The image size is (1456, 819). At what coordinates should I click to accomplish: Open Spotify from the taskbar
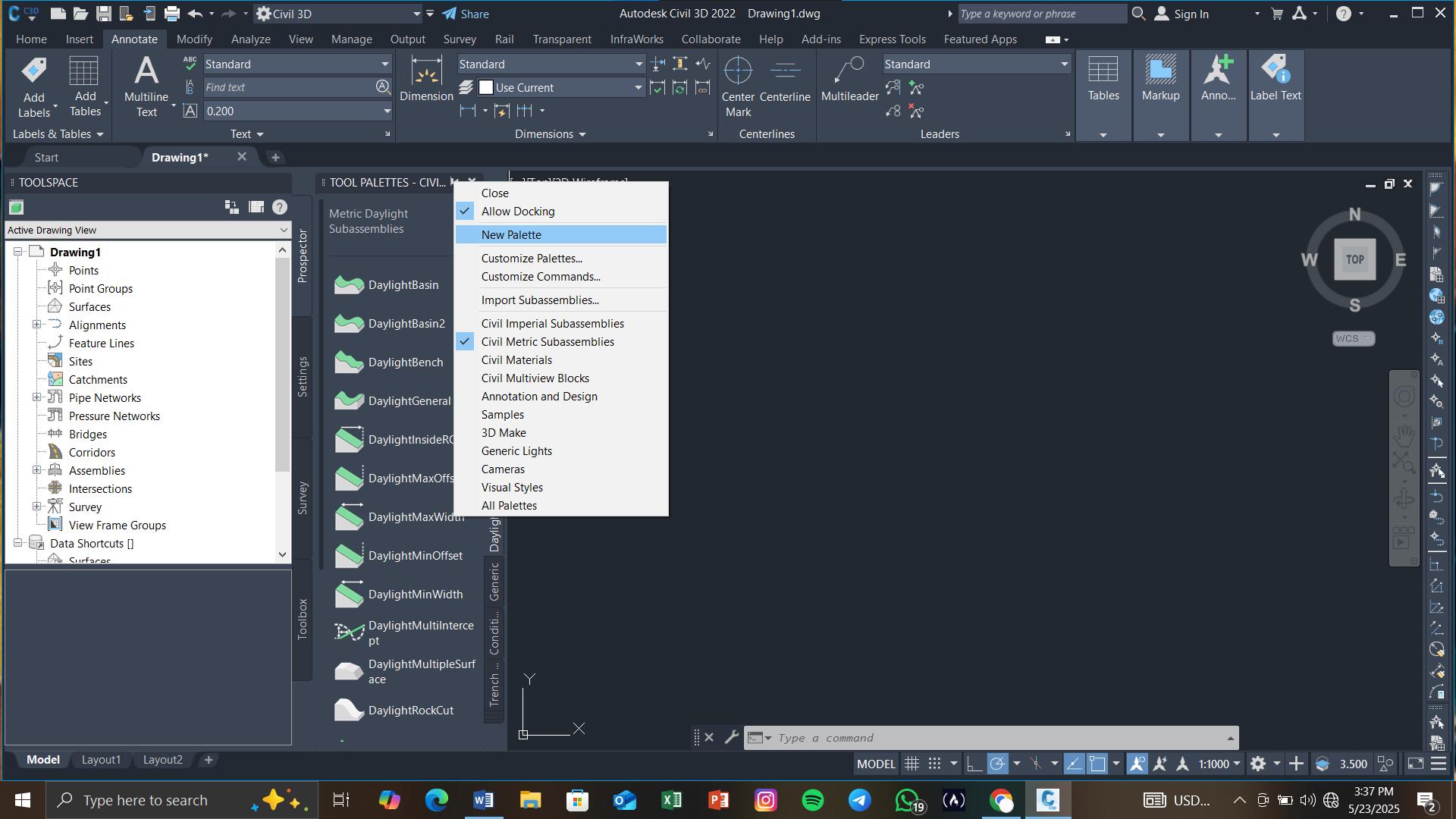click(x=812, y=800)
